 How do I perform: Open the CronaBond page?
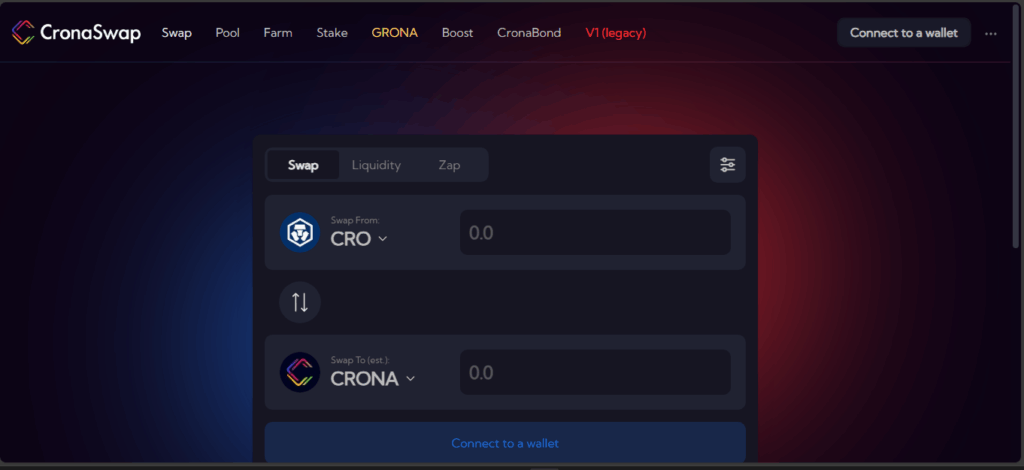pyautogui.click(x=529, y=33)
